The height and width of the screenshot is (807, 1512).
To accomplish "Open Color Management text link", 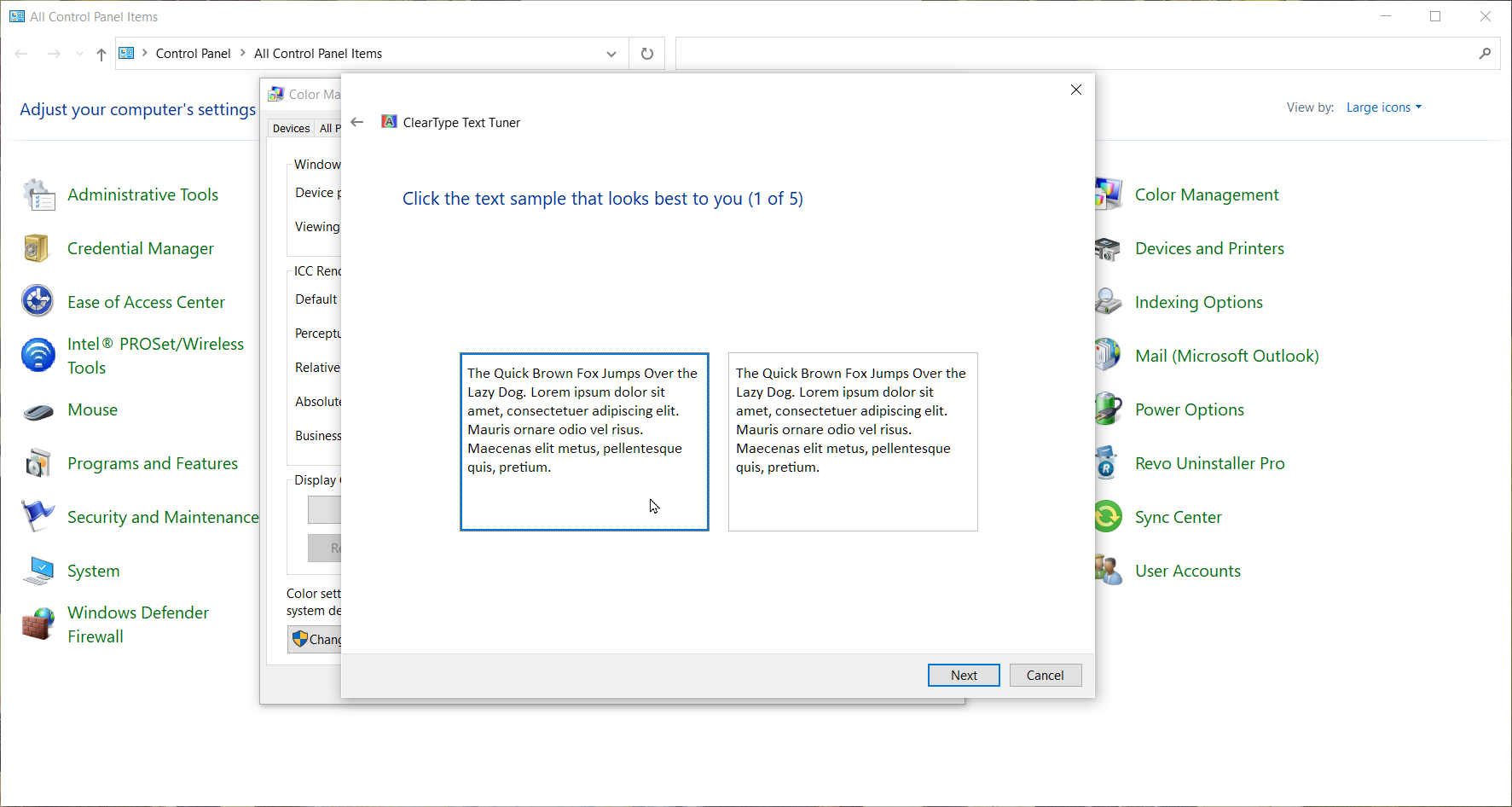I will pyautogui.click(x=1207, y=195).
